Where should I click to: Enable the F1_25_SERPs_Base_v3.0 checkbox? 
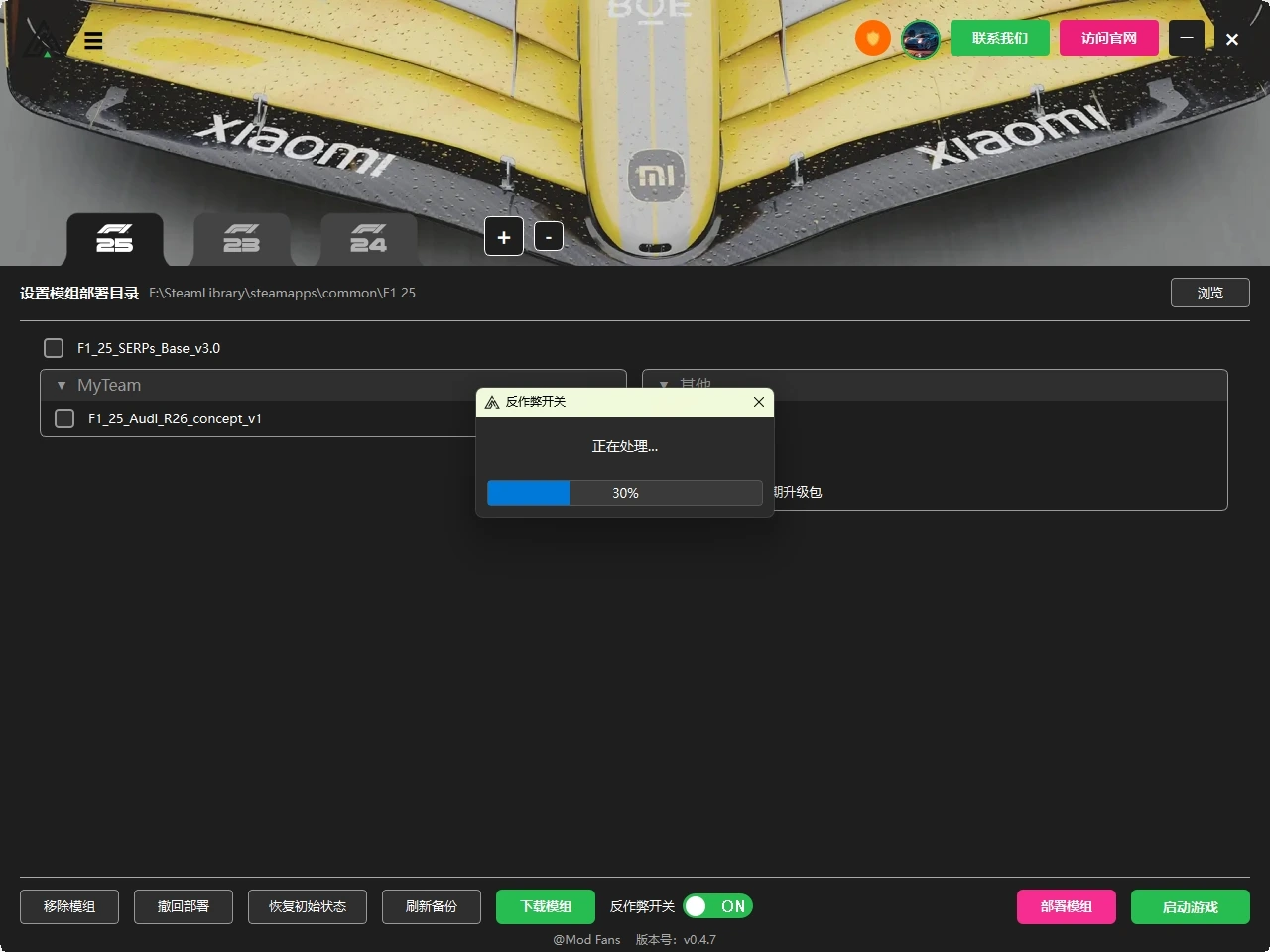54,348
